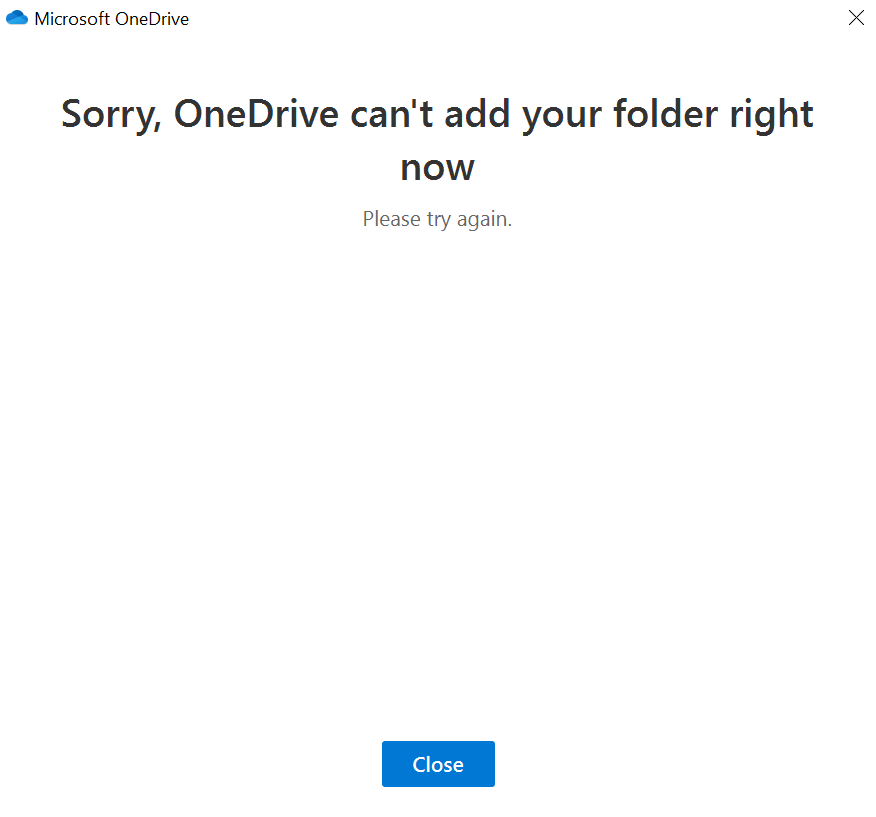Click the OneDrive cloud icon in title bar
The height and width of the screenshot is (817, 876).
click(x=17, y=18)
